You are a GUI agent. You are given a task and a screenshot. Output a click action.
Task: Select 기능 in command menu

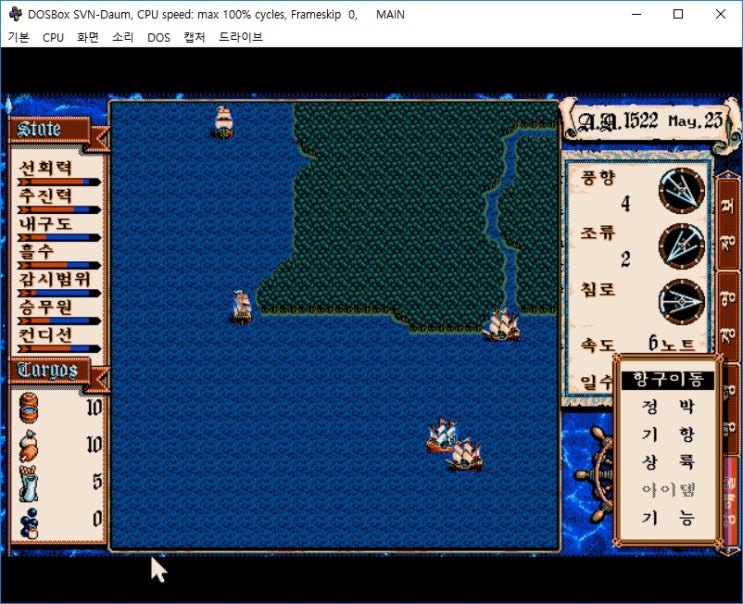tap(668, 517)
